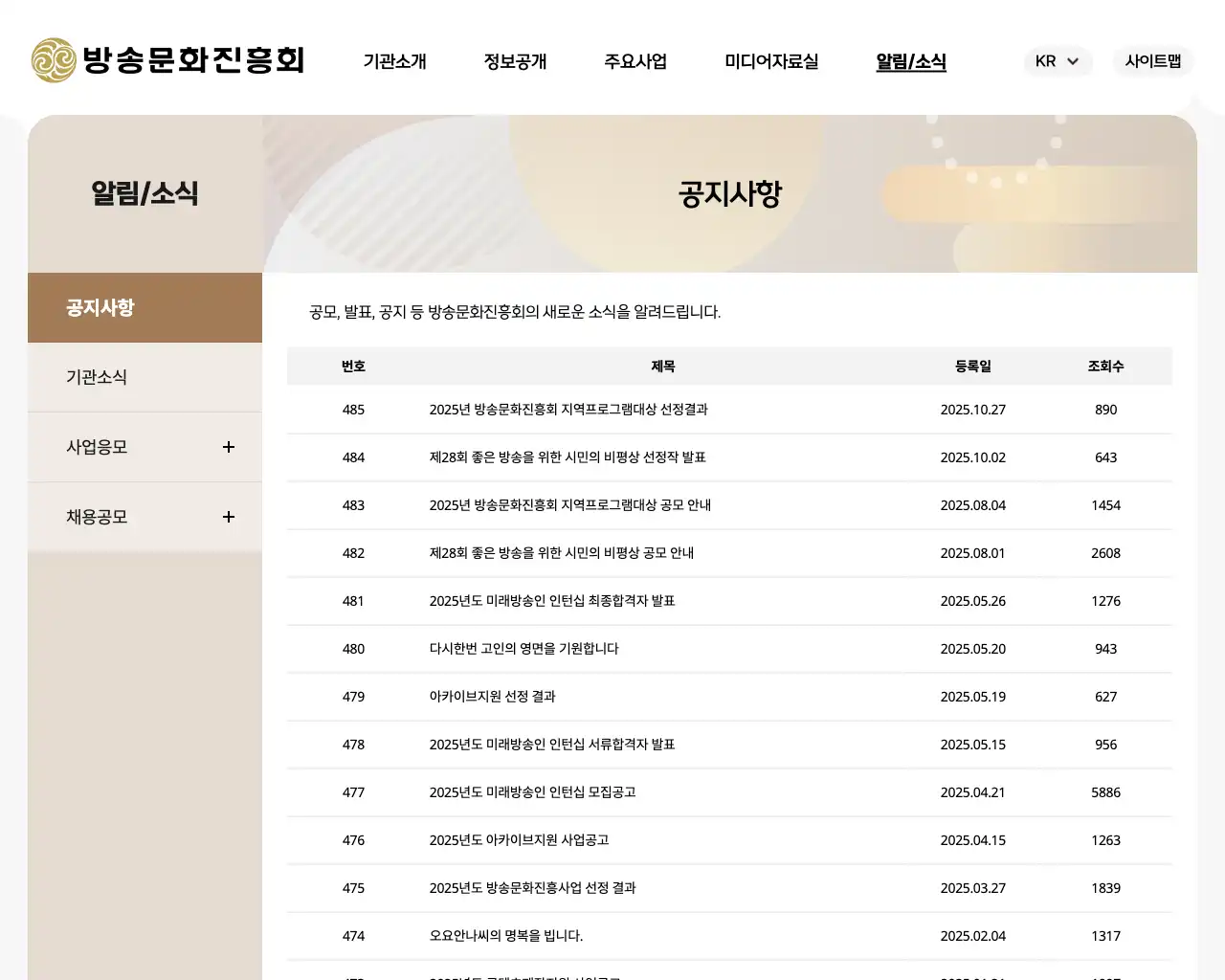
Task: Open the 기관소개 menu
Action: [x=394, y=61]
